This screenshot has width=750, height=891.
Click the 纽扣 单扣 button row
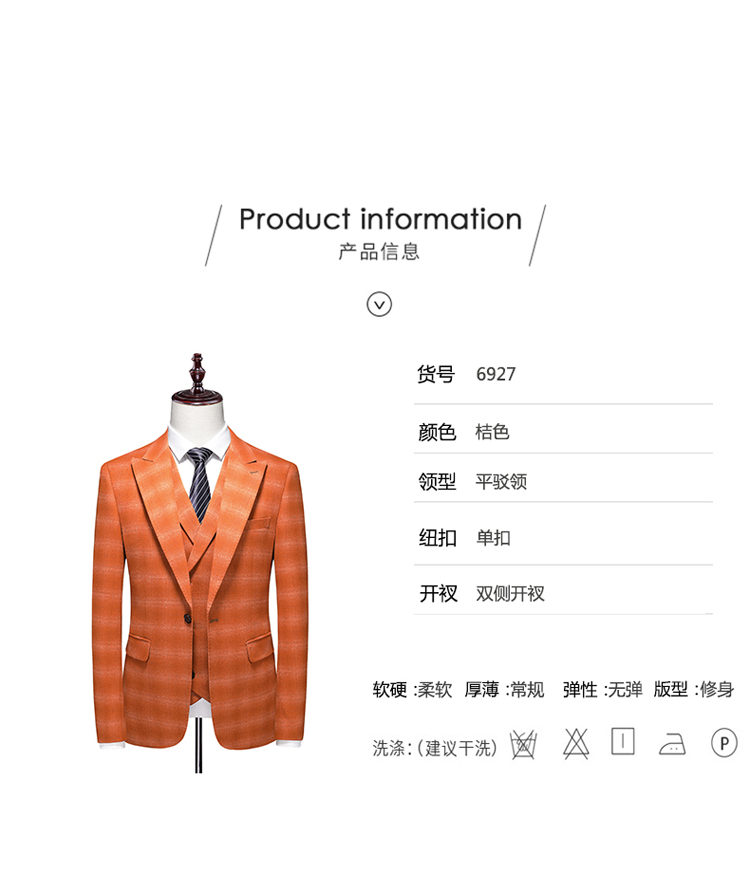562,537
